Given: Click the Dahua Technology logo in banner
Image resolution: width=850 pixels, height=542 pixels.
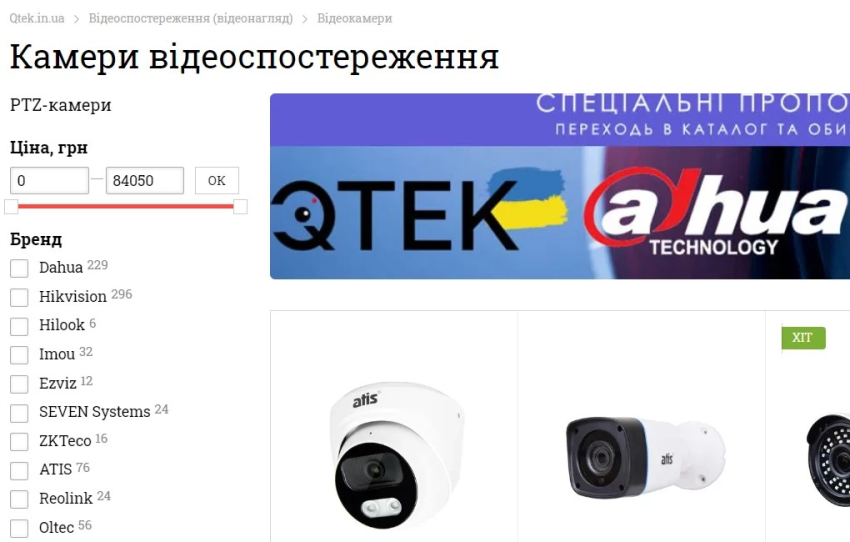Looking at the screenshot, I should (x=716, y=213).
